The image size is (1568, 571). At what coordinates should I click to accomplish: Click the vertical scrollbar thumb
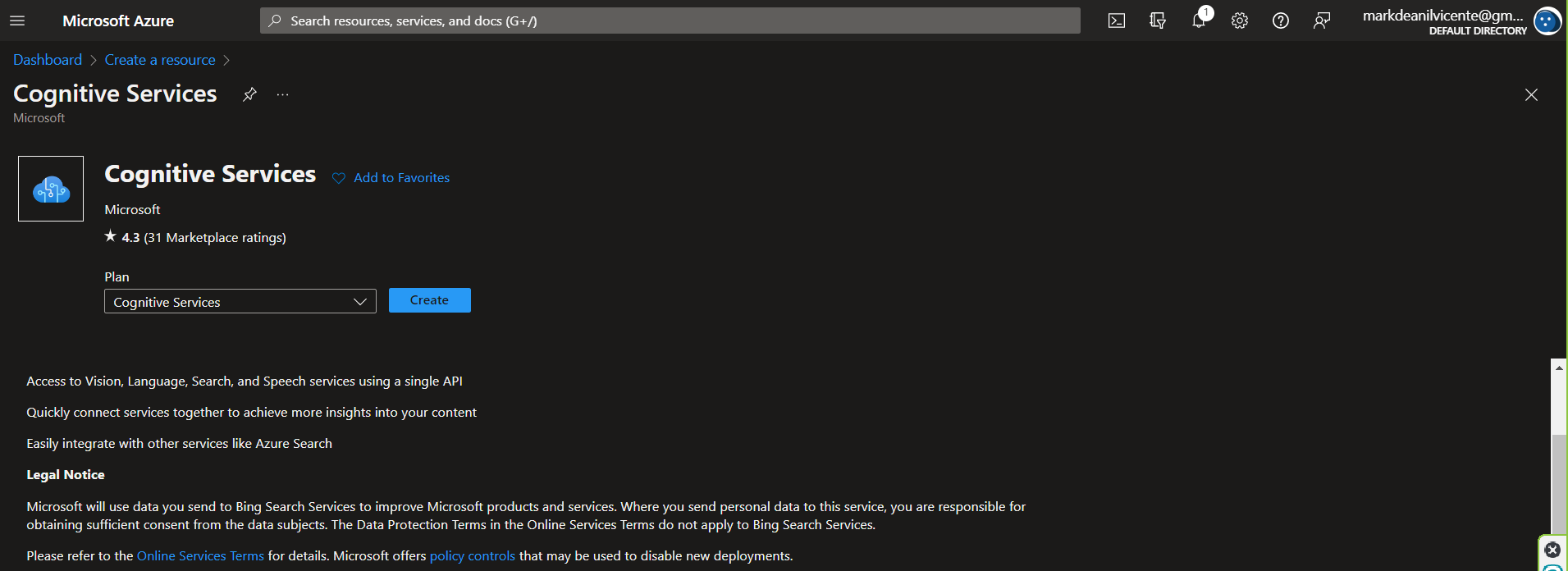[x=1559, y=484]
